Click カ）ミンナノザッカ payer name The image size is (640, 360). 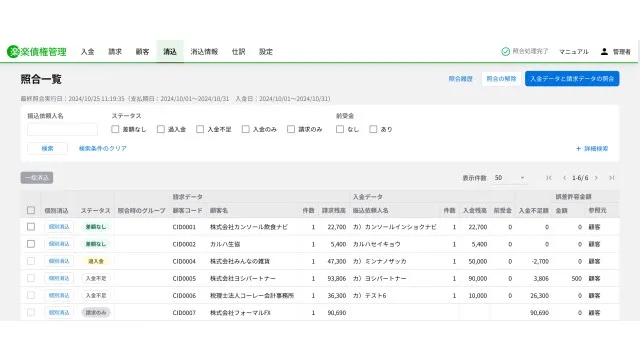pyautogui.click(x=380, y=261)
